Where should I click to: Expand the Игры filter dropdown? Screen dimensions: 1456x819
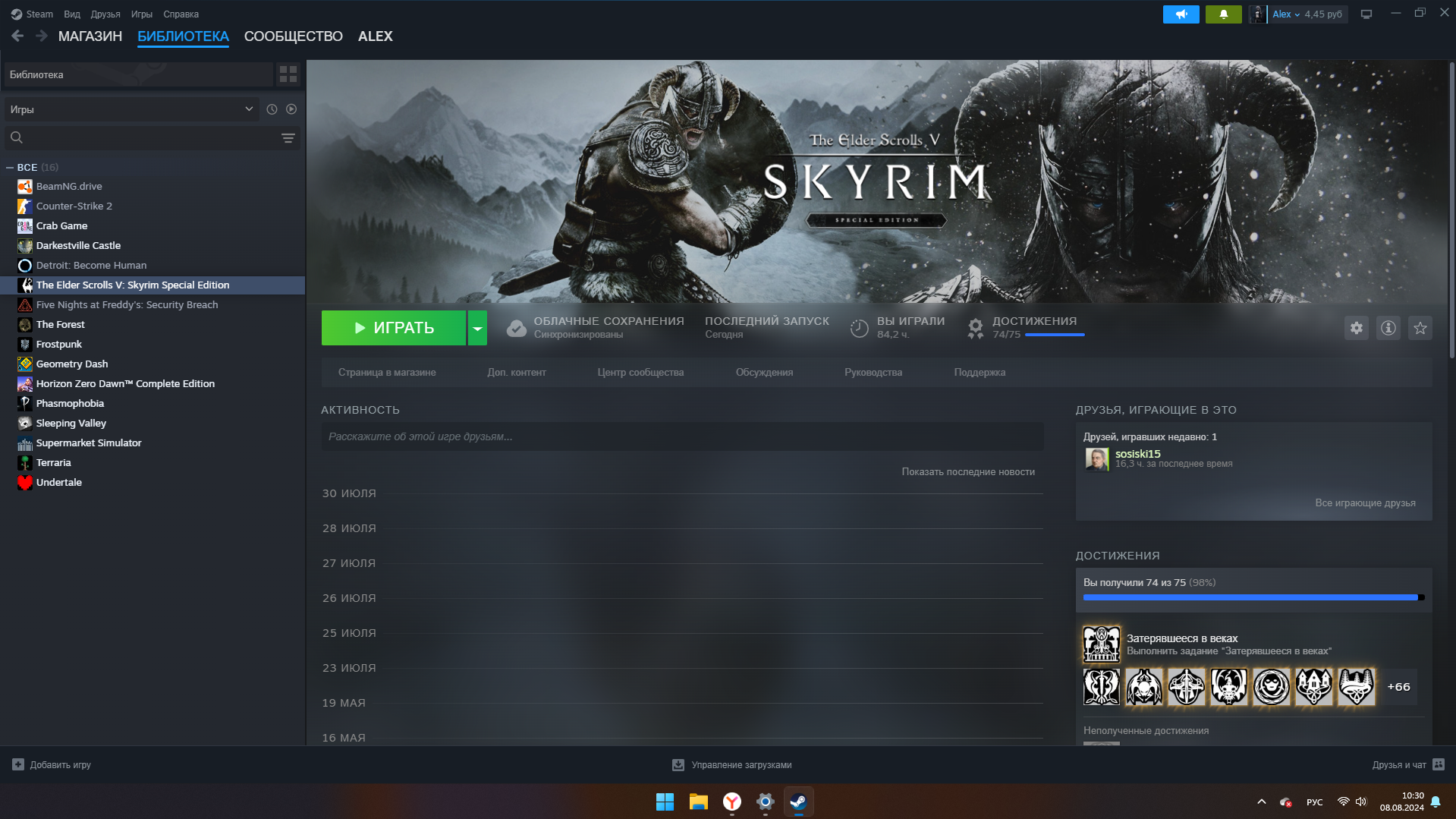(x=132, y=109)
